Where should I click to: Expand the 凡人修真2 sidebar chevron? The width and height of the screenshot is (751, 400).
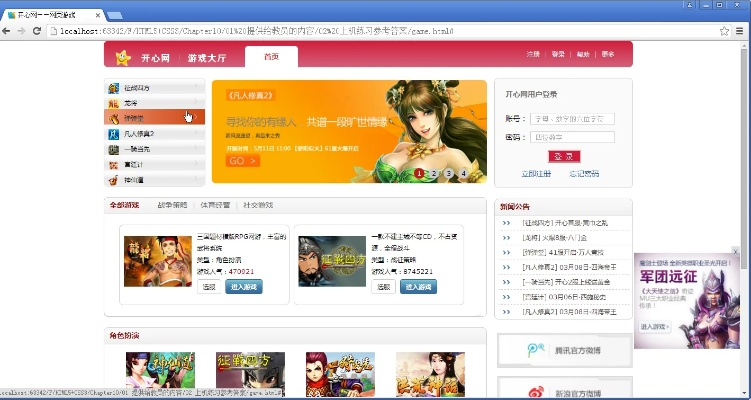(196, 133)
